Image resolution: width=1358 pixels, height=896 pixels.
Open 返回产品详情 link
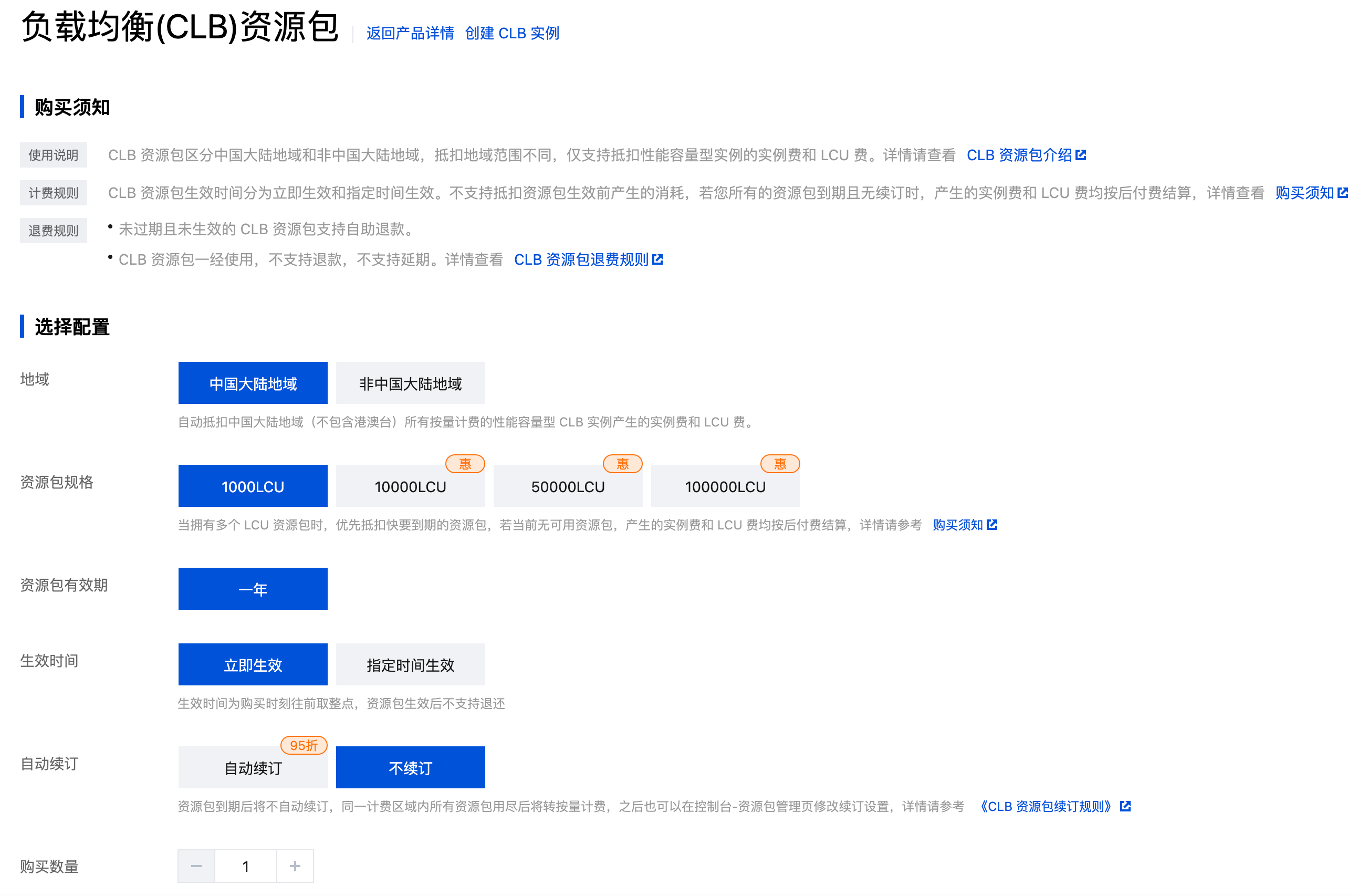[x=410, y=33]
